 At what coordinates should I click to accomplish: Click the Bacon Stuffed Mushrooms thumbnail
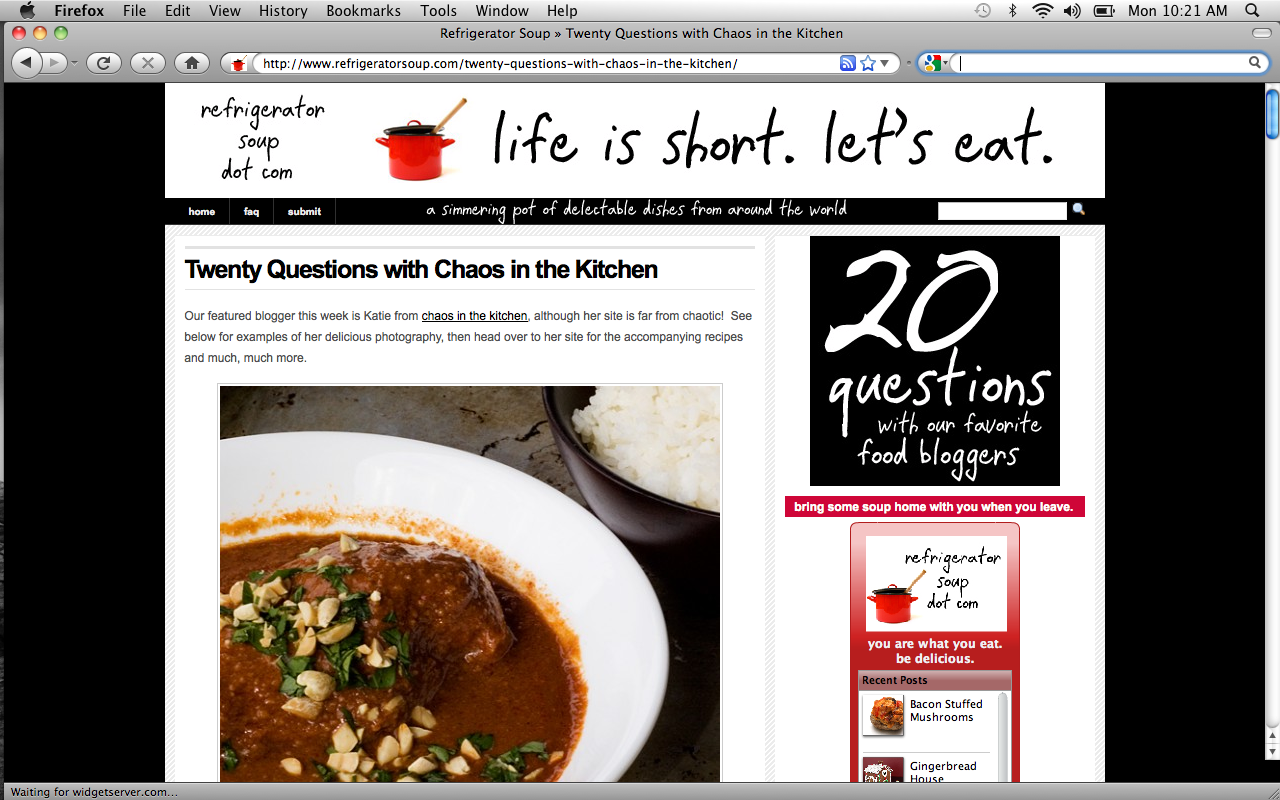coord(883,715)
